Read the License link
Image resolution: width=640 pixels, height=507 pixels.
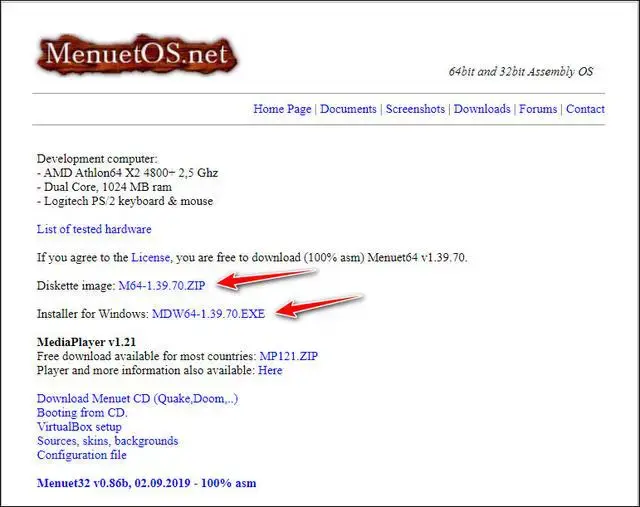click(x=151, y=258)
